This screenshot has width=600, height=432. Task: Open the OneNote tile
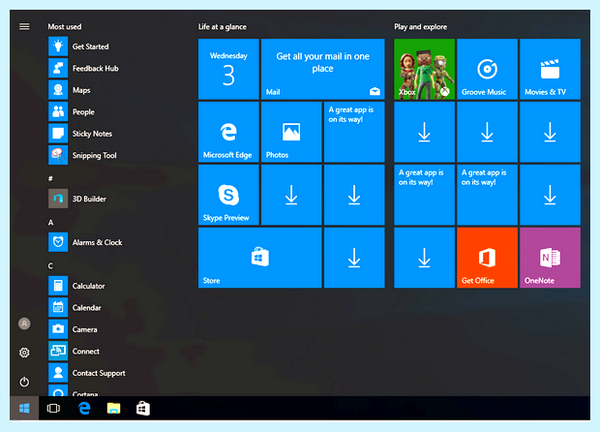point(550,258)
